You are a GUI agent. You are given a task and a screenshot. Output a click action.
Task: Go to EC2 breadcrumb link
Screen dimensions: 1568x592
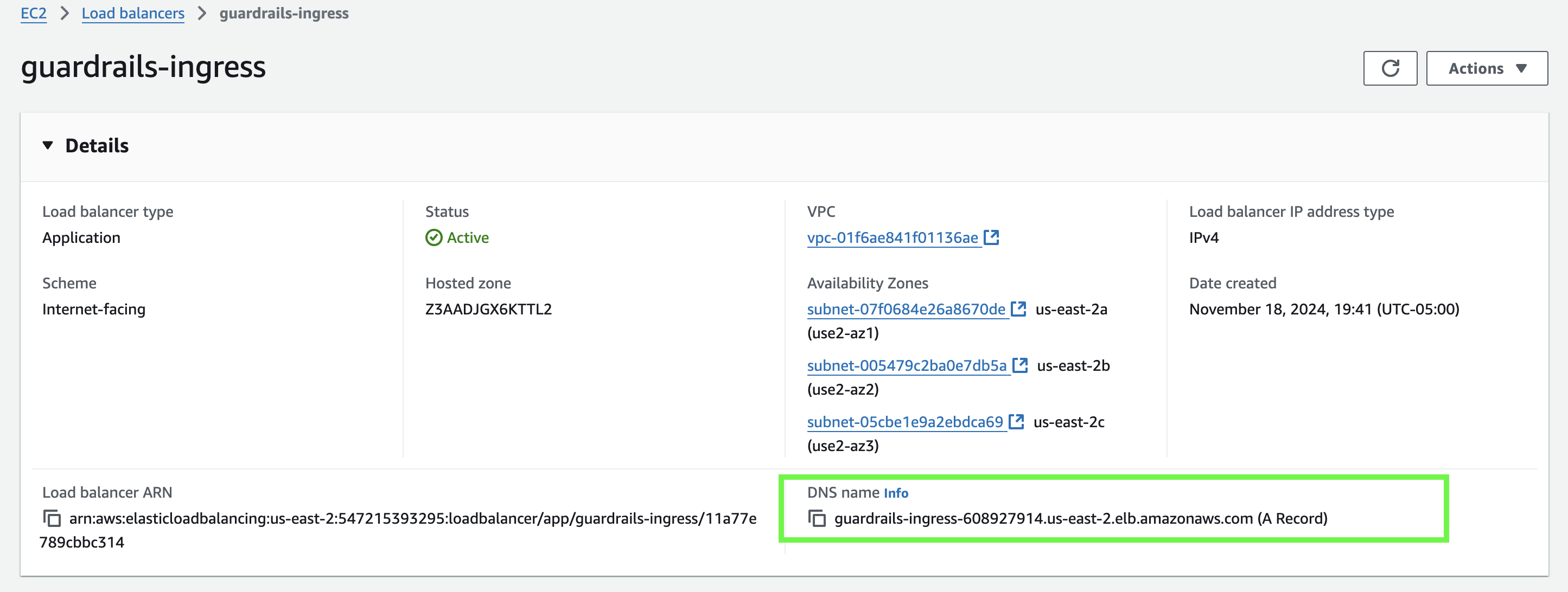[x=34, y=14]
